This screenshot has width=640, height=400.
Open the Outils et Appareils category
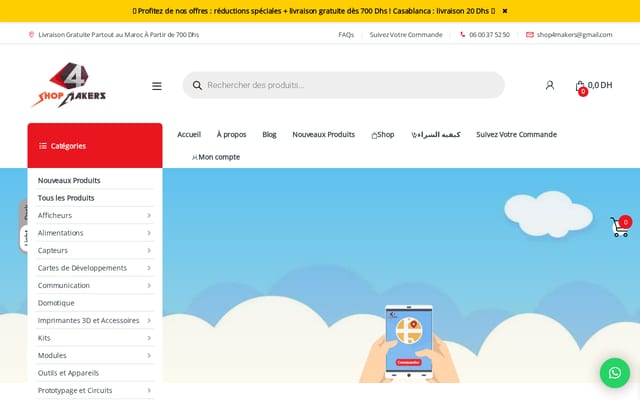68,373
